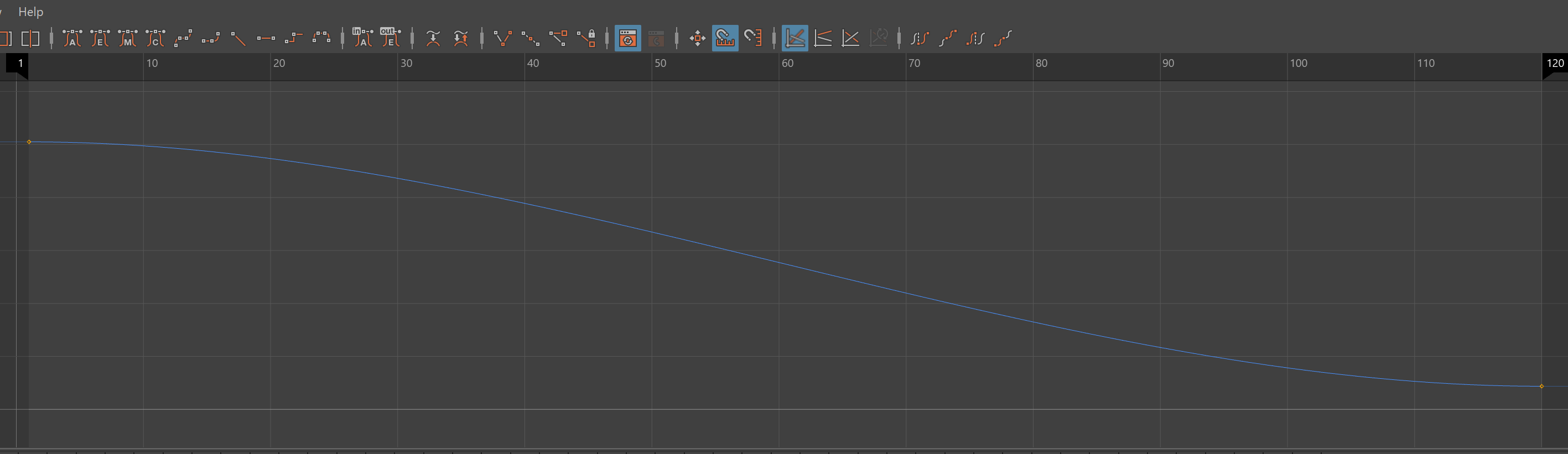1568x454 pixels.
Task: Click the frame 60 mark on time ruler
Action: [786, 63]
